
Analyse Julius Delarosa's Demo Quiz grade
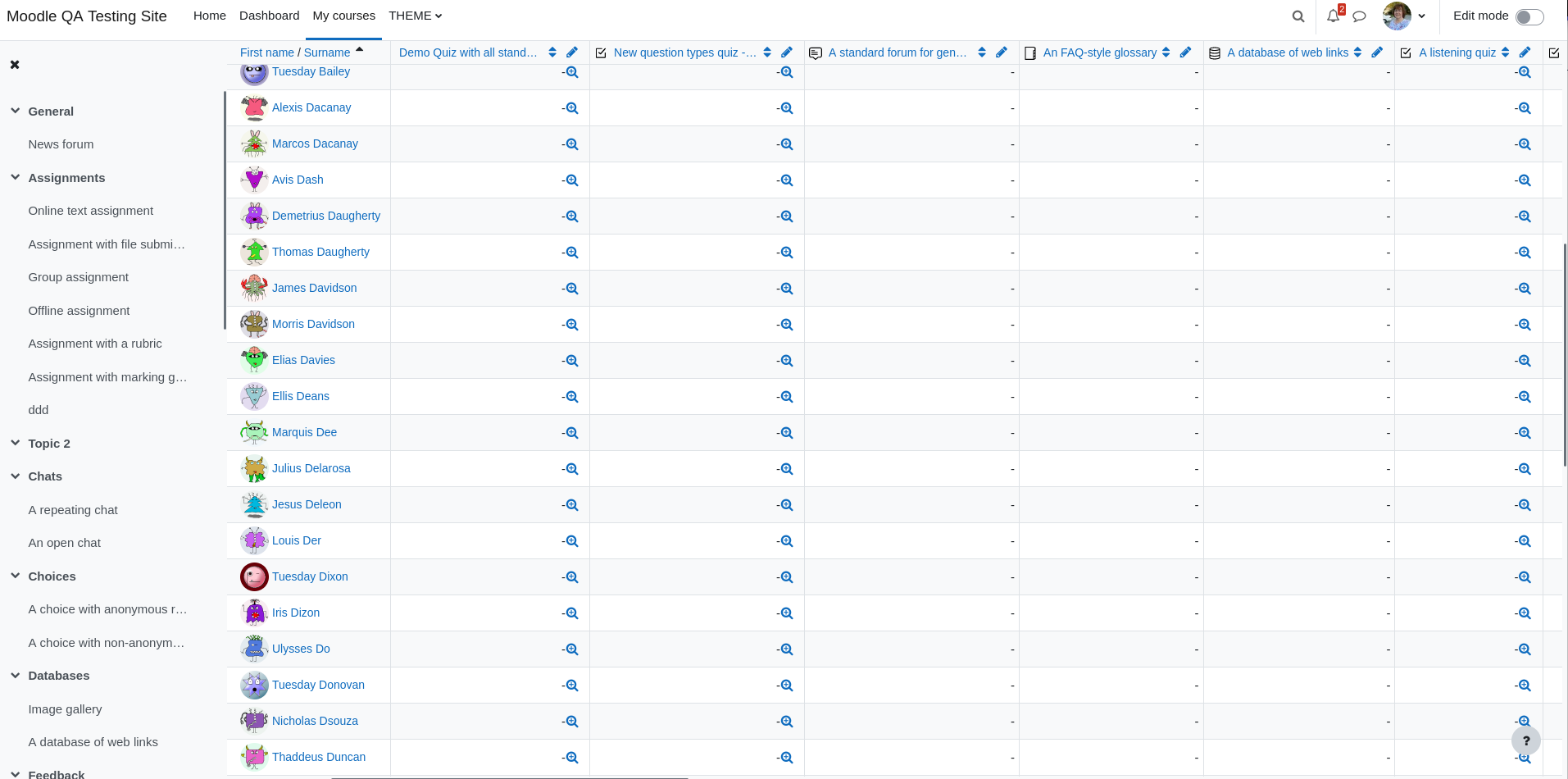click(572, 469)
